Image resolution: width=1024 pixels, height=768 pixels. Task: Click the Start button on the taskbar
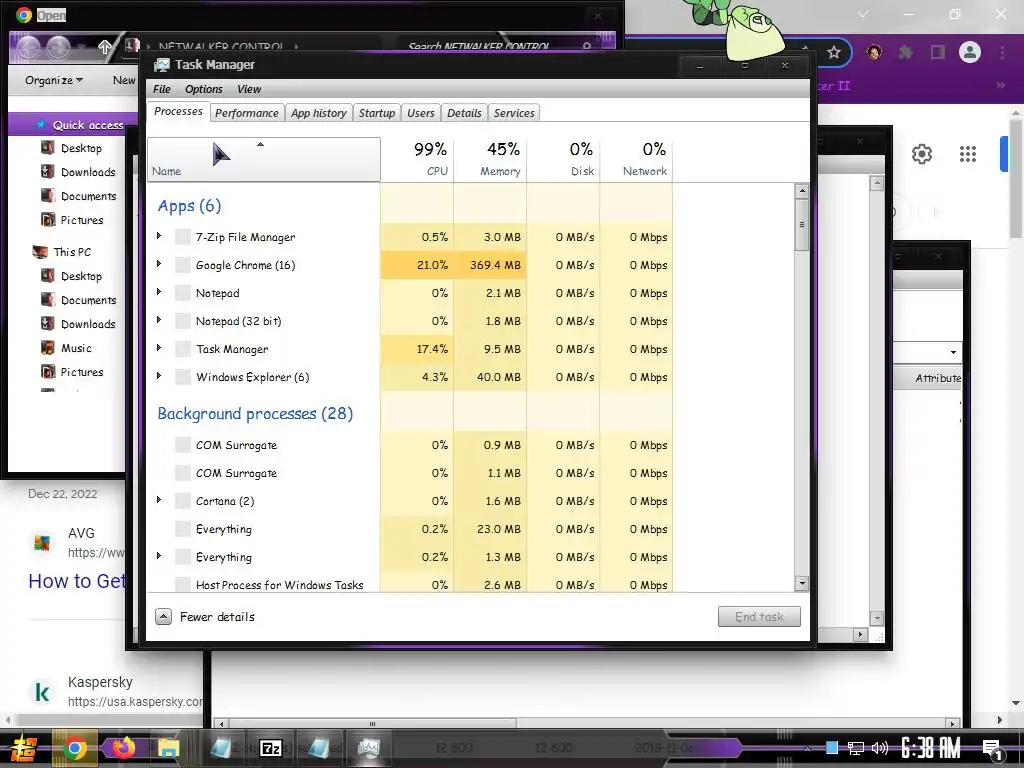(x=24, y=748)
